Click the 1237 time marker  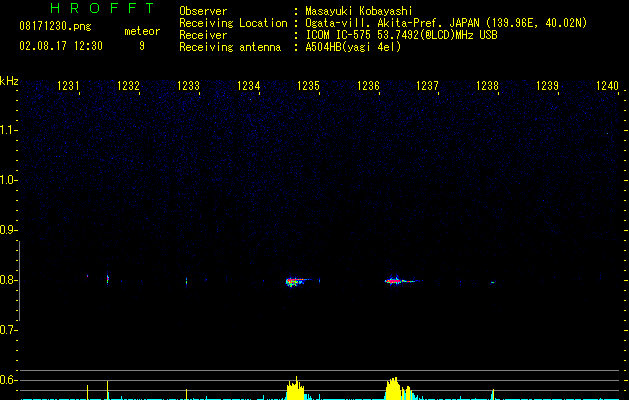click(428, 86)
